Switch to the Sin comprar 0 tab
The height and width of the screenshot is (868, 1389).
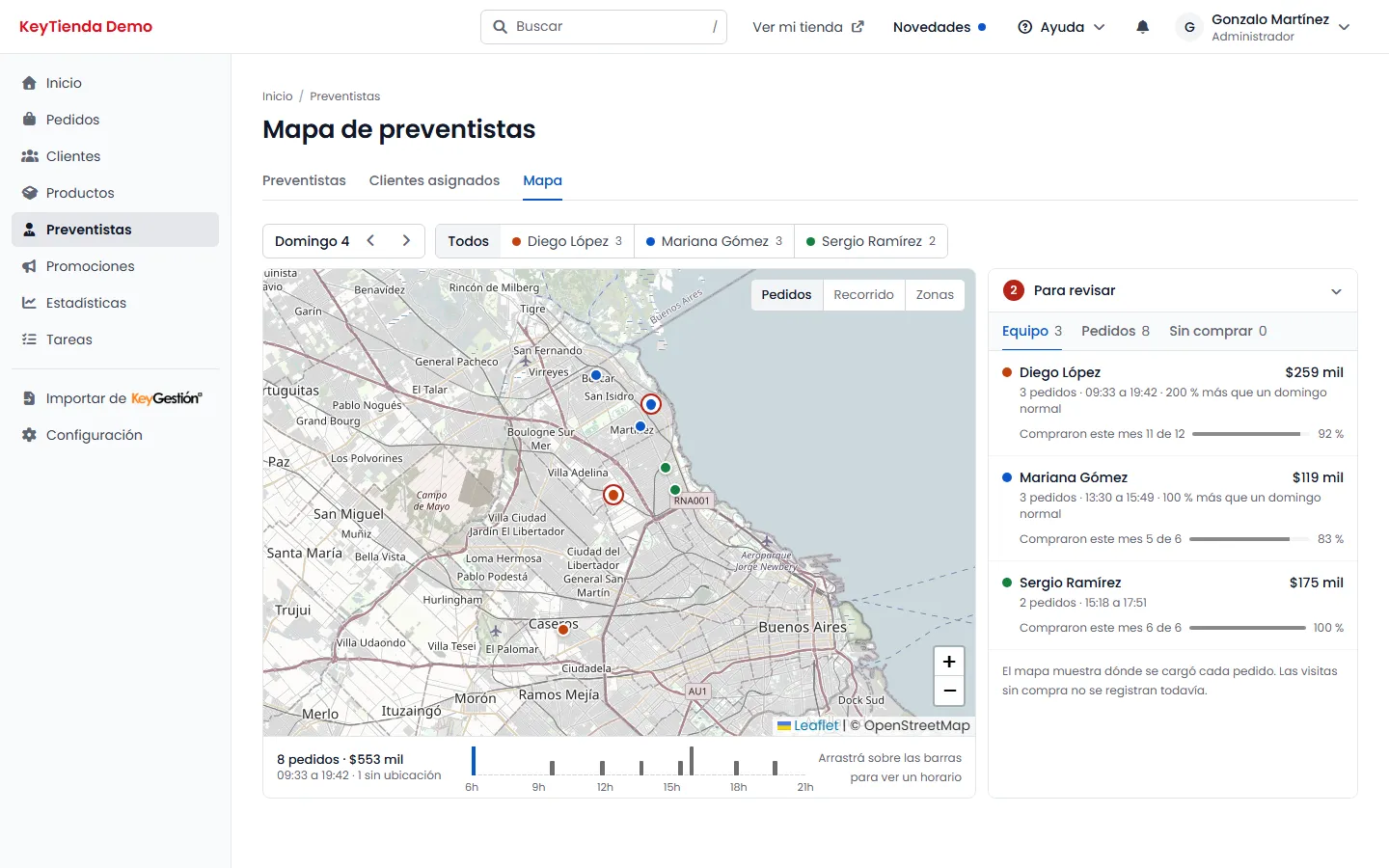coord(1218,331)
